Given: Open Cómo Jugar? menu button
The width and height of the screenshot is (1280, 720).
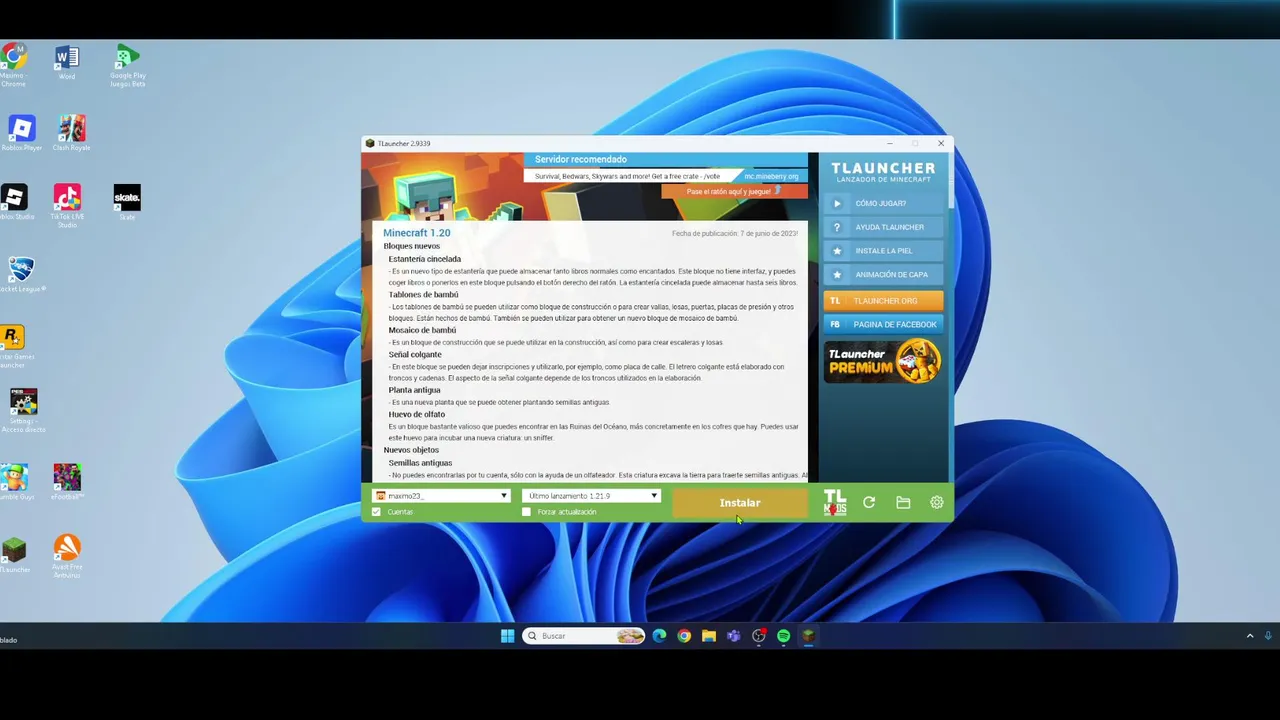Looking at the screenshot, I should click(884, 203).
